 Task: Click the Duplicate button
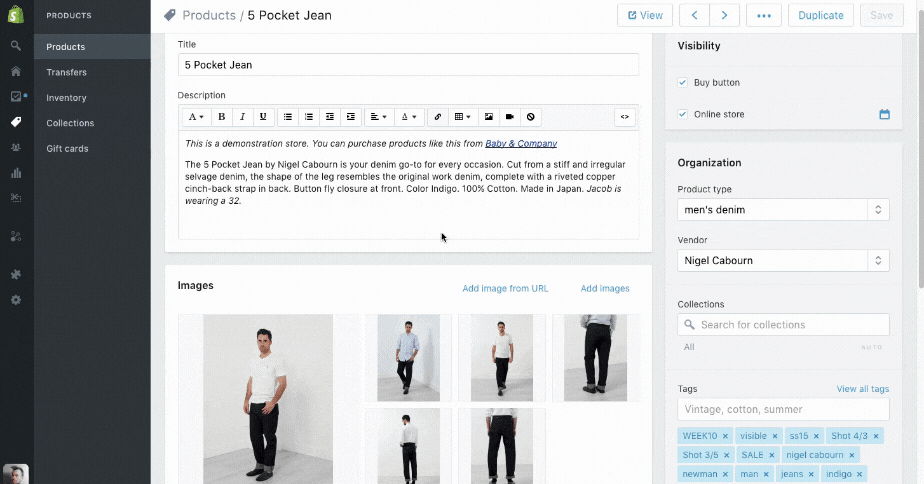821,15
